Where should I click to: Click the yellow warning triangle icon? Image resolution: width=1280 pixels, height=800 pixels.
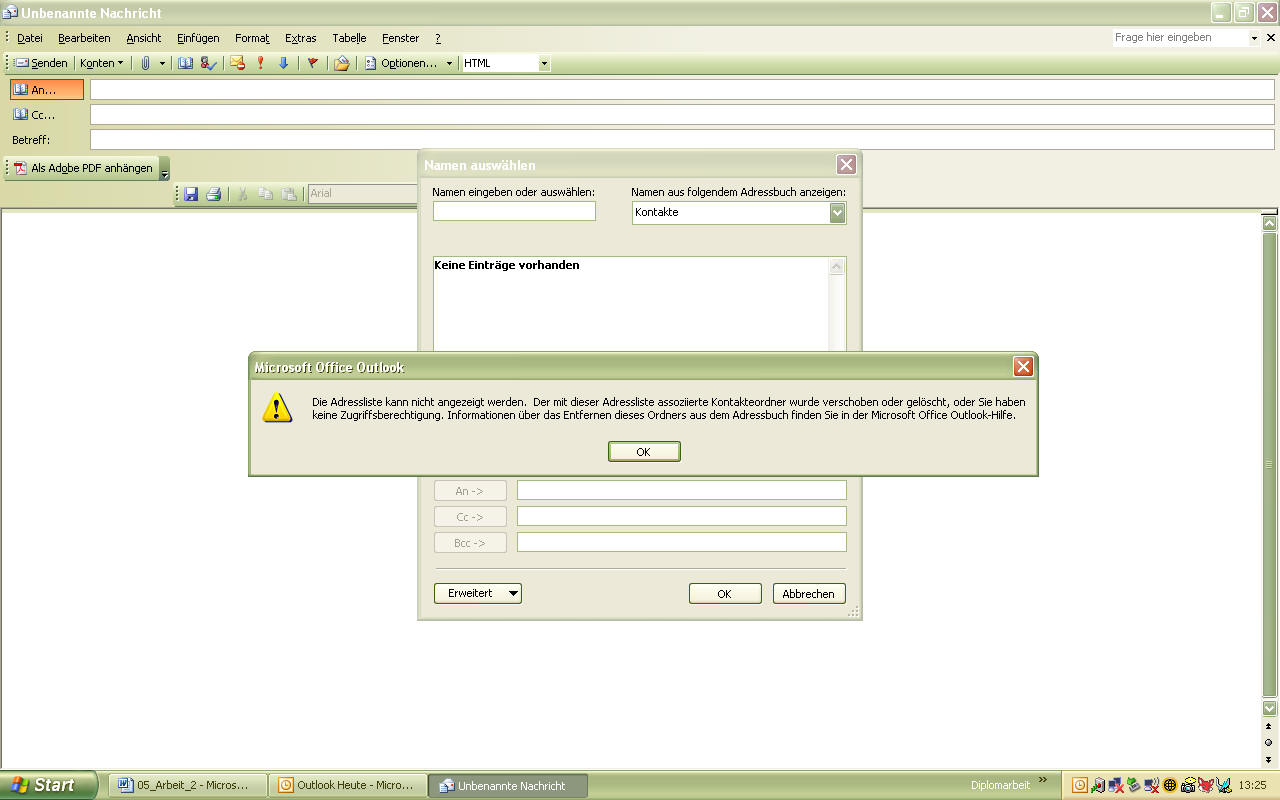[277, 407]
